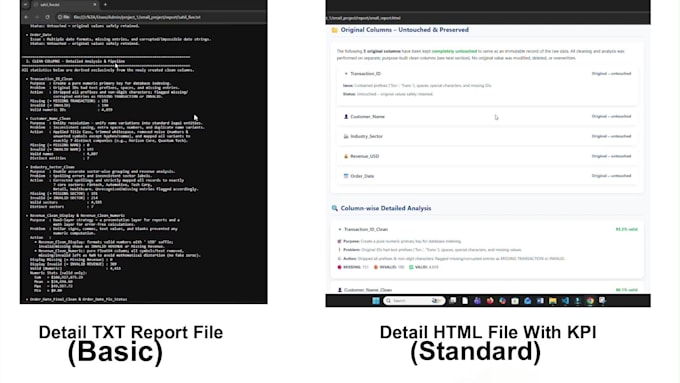Click the forward arrow in the TXT report browser

click(37, 17)
